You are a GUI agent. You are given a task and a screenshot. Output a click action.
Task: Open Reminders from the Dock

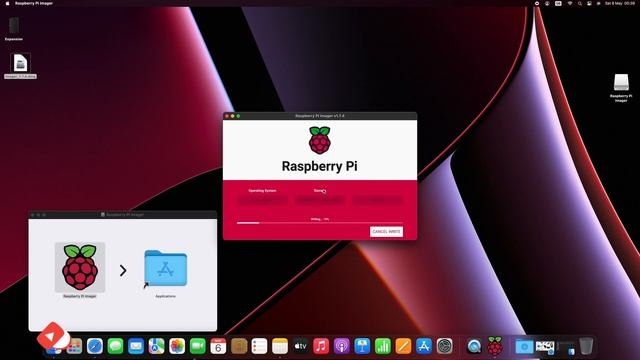pos(259,347)
